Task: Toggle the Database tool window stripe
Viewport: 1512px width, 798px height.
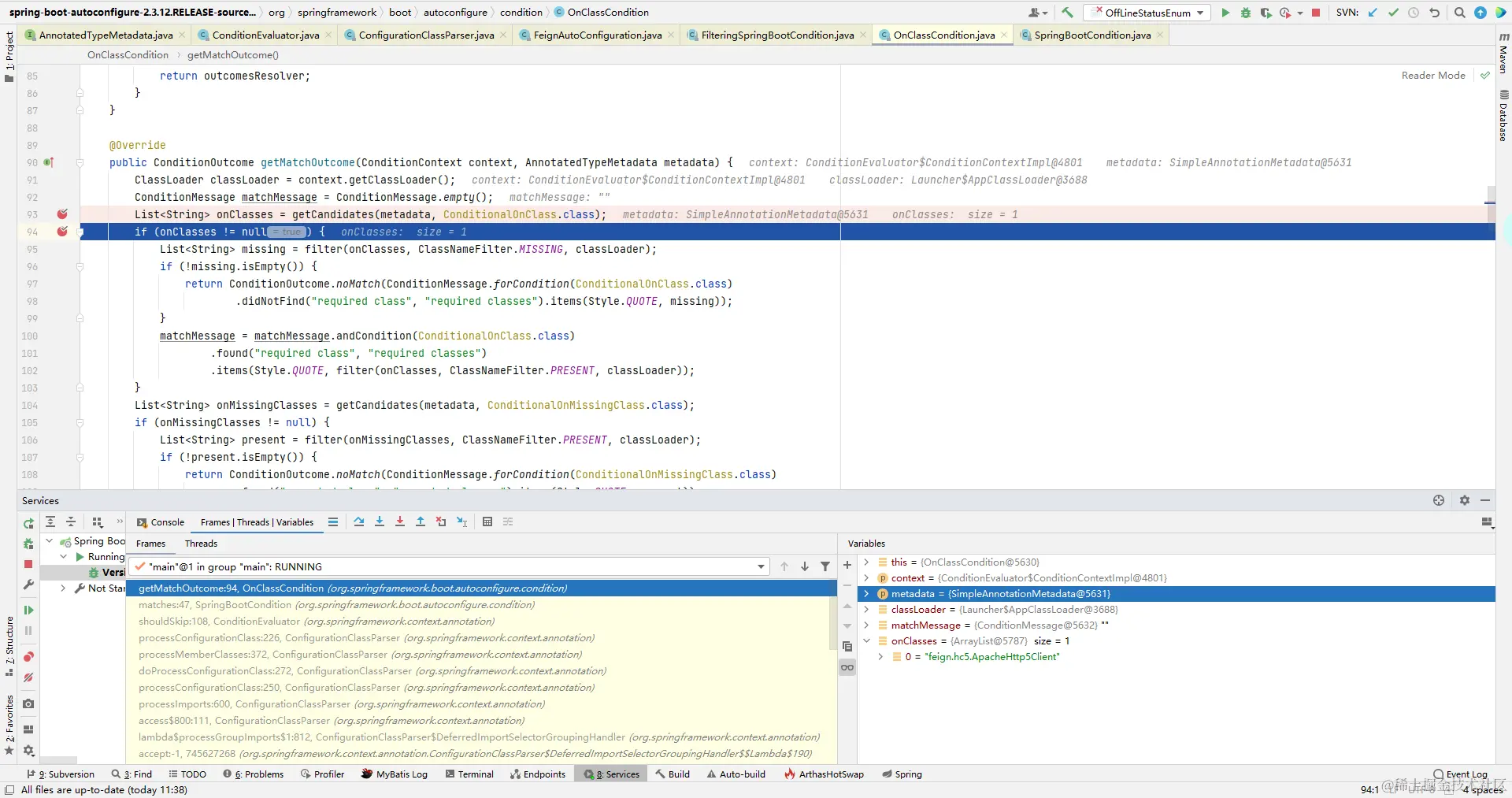Action: point(1503,116)
